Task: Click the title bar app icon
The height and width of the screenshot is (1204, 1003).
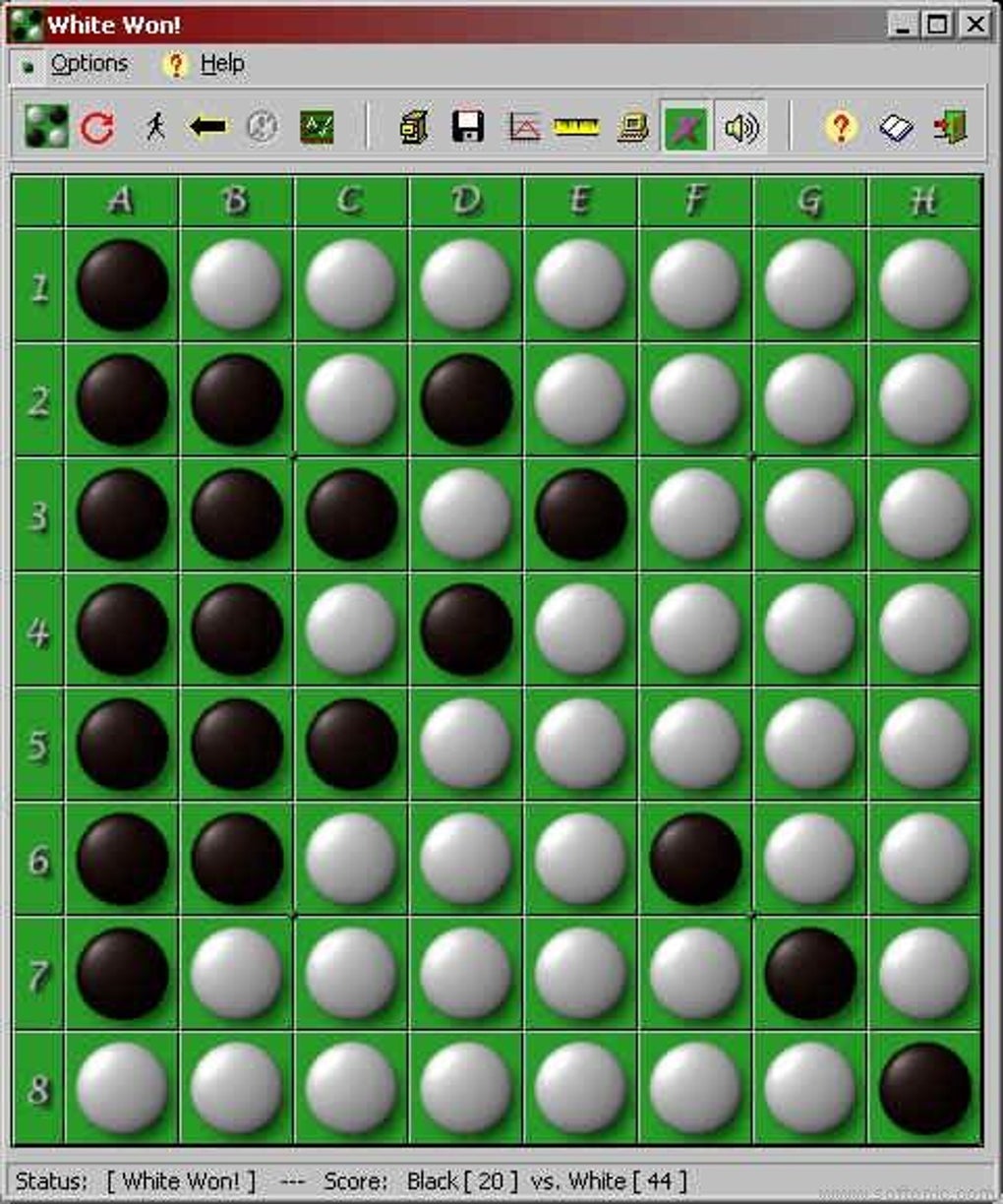Action: [25, 24]
